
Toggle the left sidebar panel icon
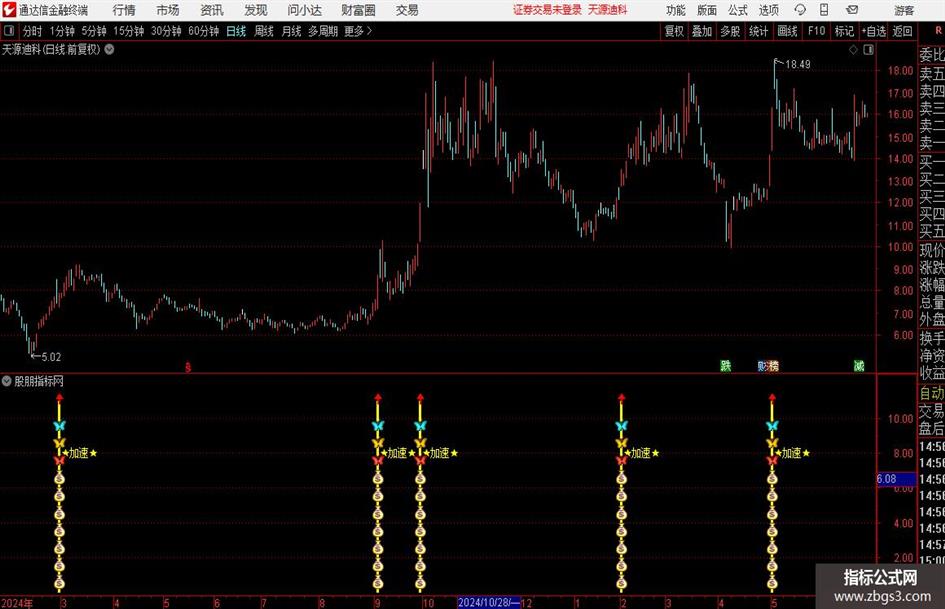click(9, 31)
